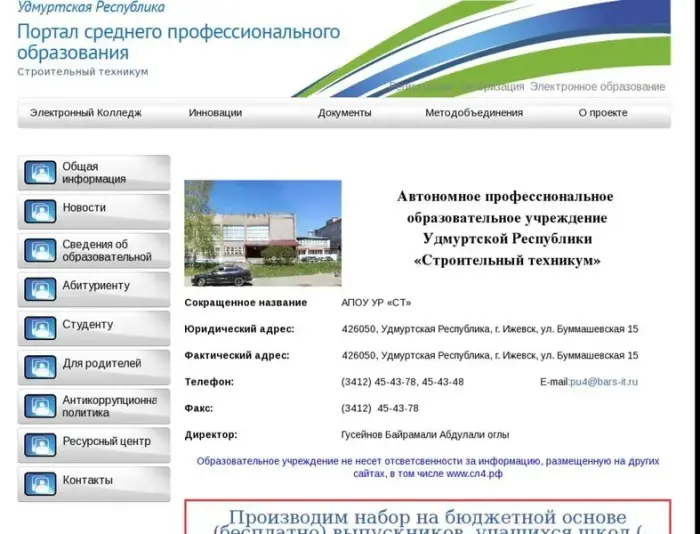The height and width of the screenshot is (534, 700).
Task: Click the Контакты sidebar icon
Action: coord(40,485)
